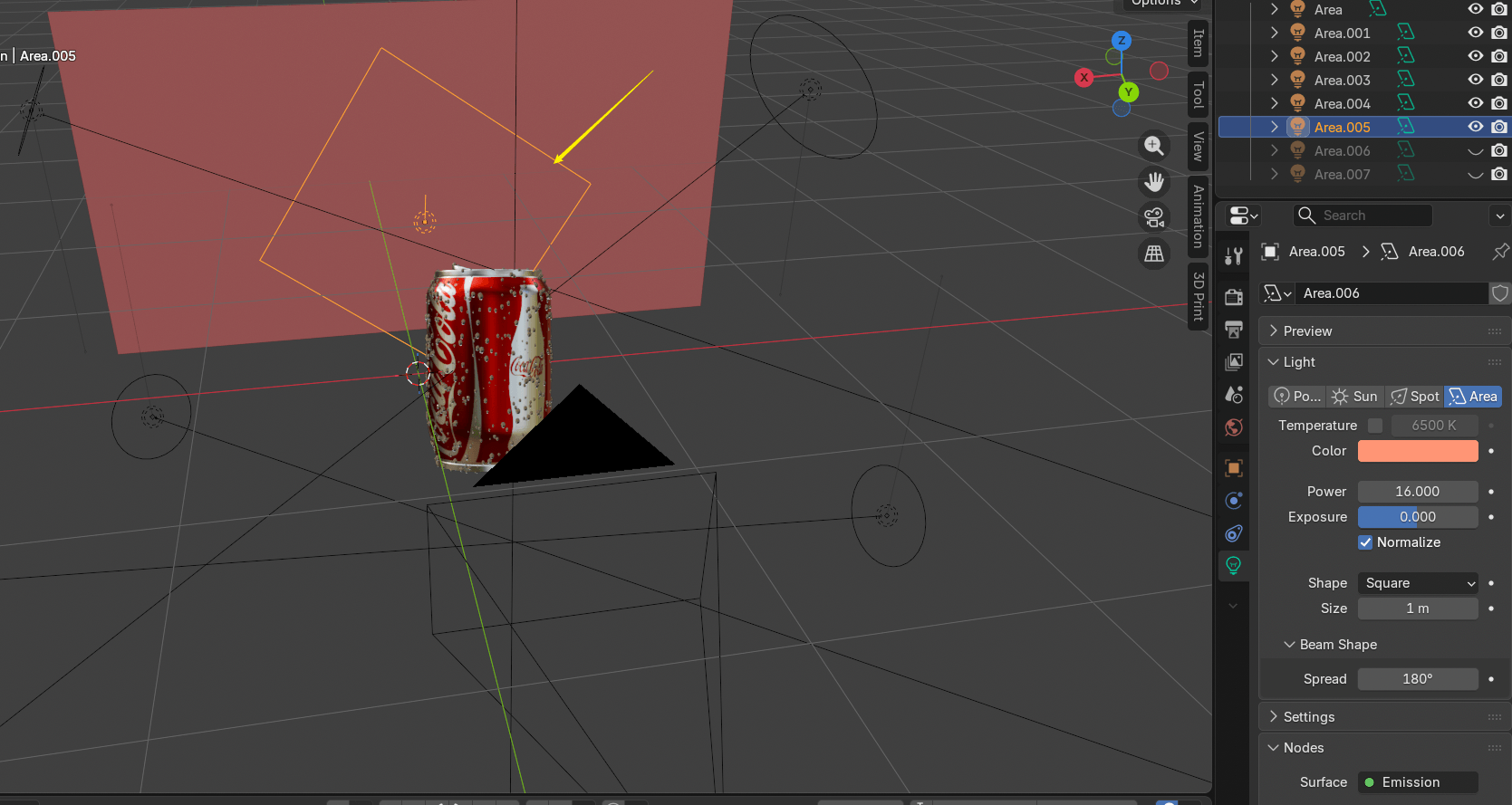Viewport: 1512px width, 805px height.
Task: Set light type to Point
Action: [x=1297, y=397]
